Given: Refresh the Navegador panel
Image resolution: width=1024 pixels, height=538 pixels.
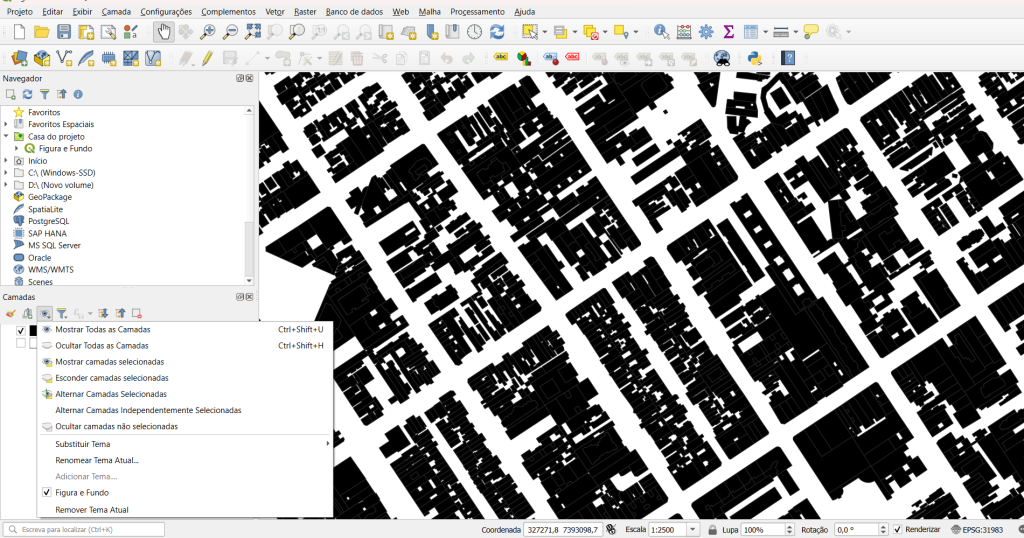Looking at the screenshot, I should [27, 95].
